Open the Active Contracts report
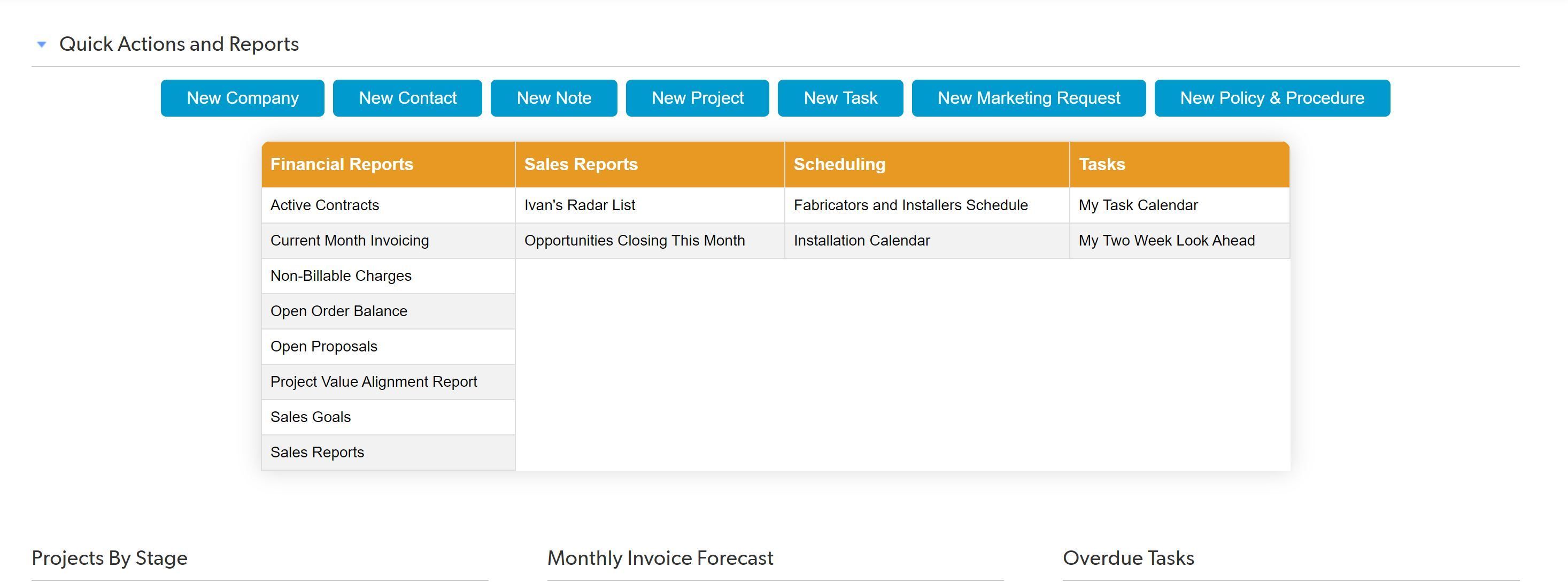This screenshot has width=1568, height=582. click(325, 205)
